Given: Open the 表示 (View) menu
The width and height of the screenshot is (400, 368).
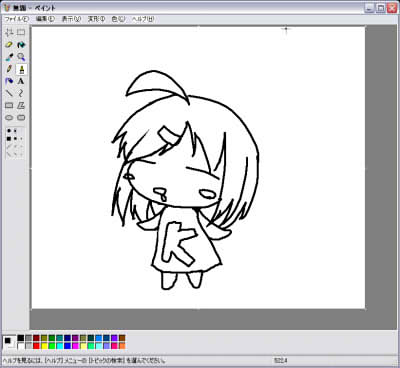Looking at the screenshot, I should 71,19.
